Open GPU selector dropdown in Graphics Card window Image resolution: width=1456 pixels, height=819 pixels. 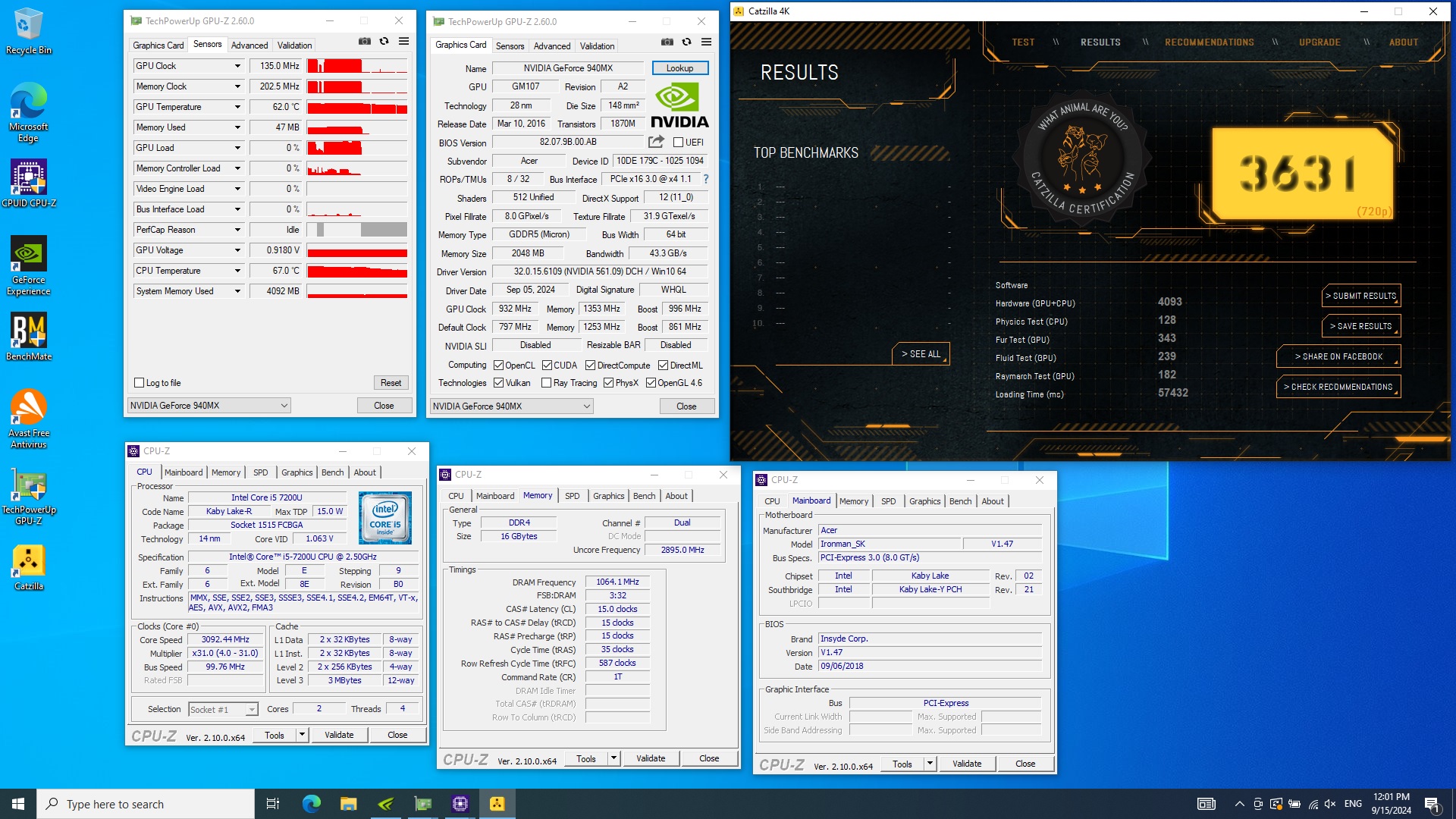(511, 406)
